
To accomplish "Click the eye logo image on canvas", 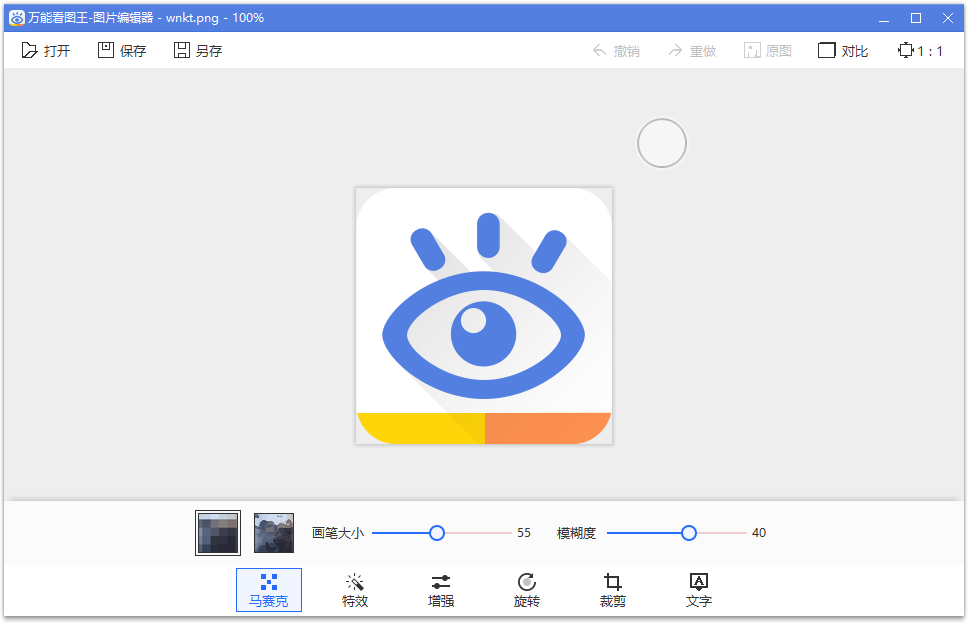I will [x=484, y=316].
